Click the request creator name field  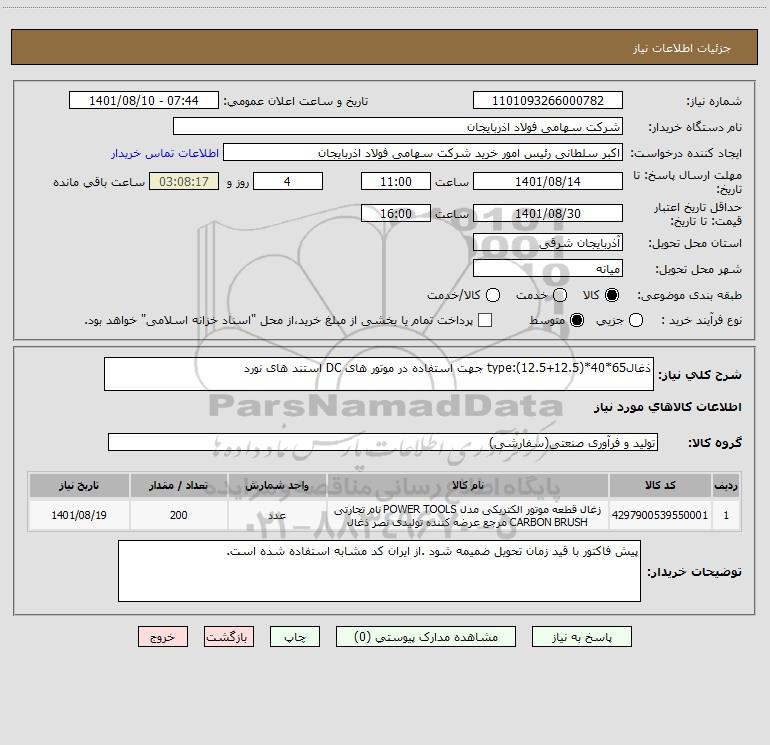pos(423,153)
